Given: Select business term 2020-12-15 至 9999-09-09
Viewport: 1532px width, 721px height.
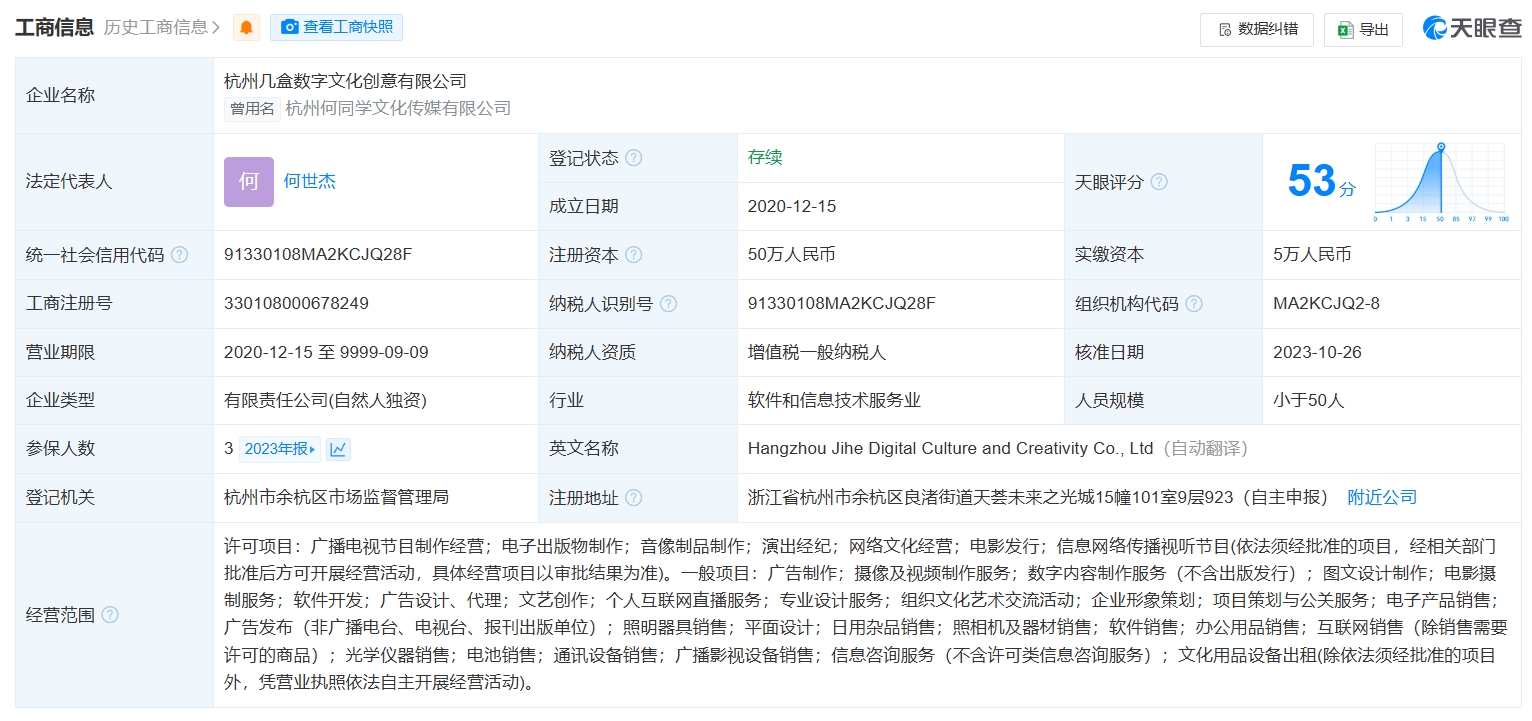Looking at the screenshot, I should [326, 352].
